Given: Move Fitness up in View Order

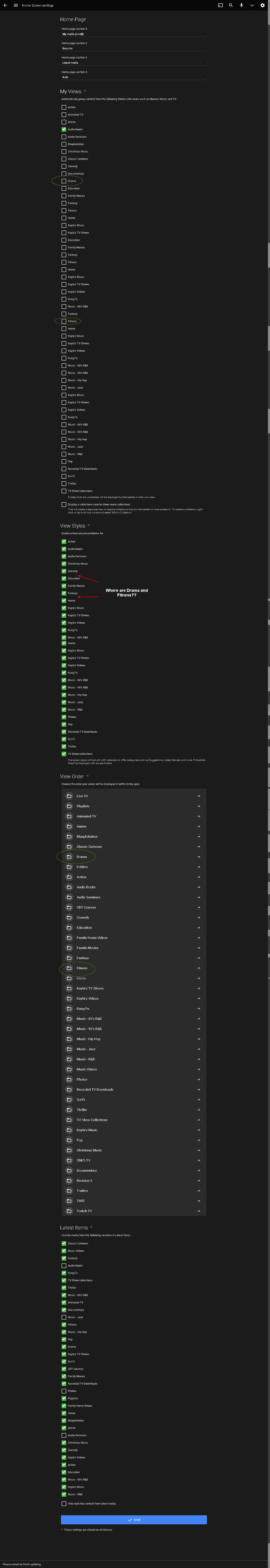Looking at the screenshot, I should click(x=199, y=968).
